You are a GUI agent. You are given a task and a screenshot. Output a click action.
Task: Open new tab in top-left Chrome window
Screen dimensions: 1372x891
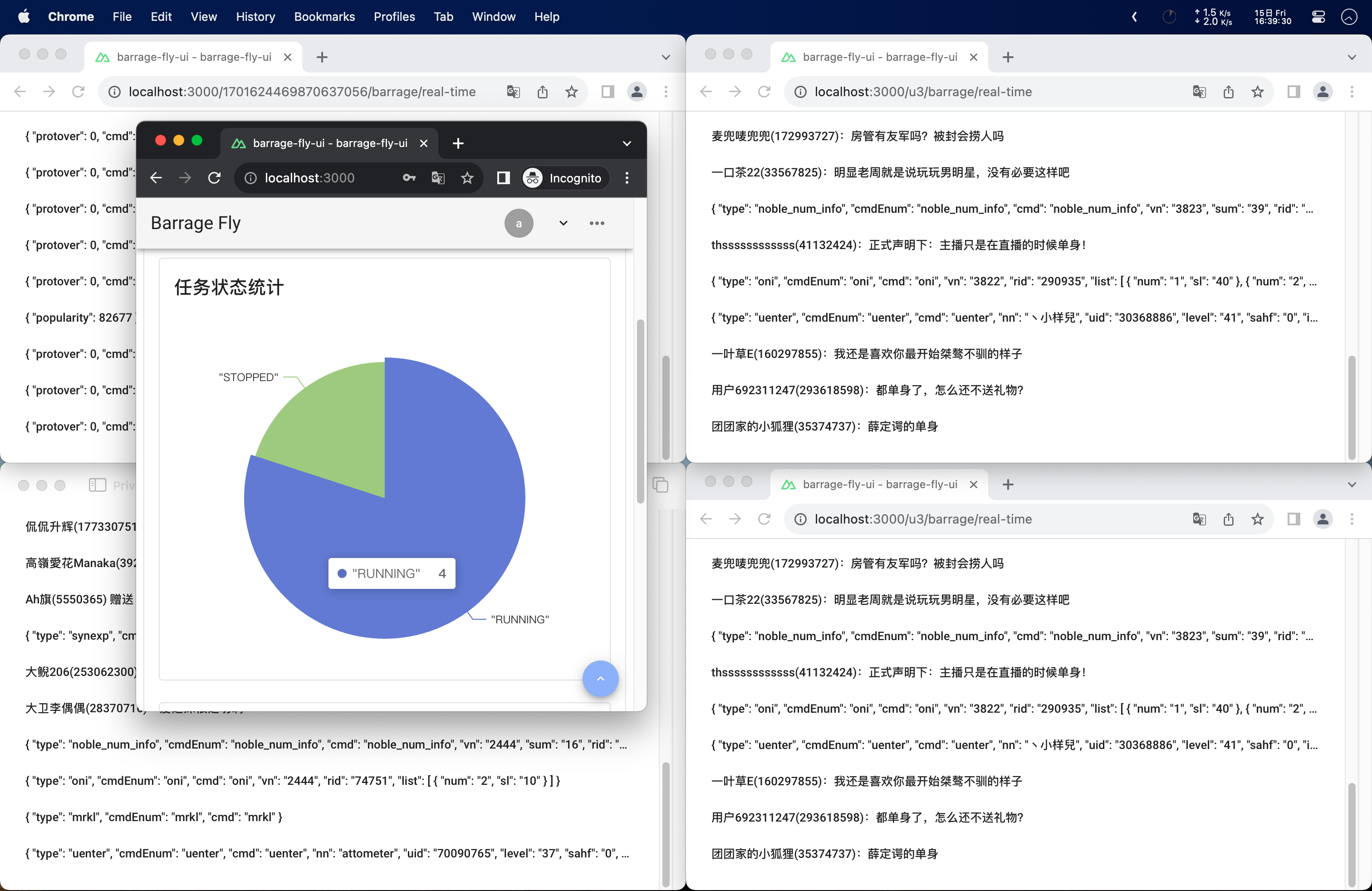(322, 57)
